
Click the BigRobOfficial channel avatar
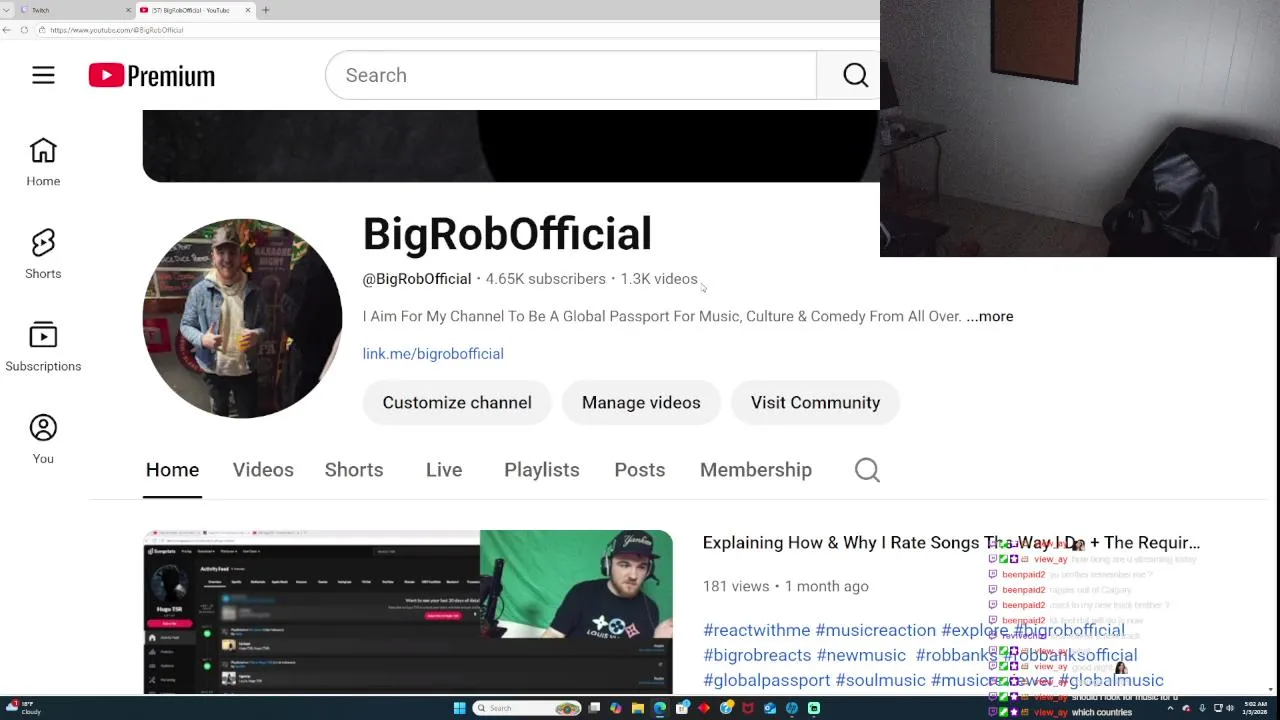[242, 318]
